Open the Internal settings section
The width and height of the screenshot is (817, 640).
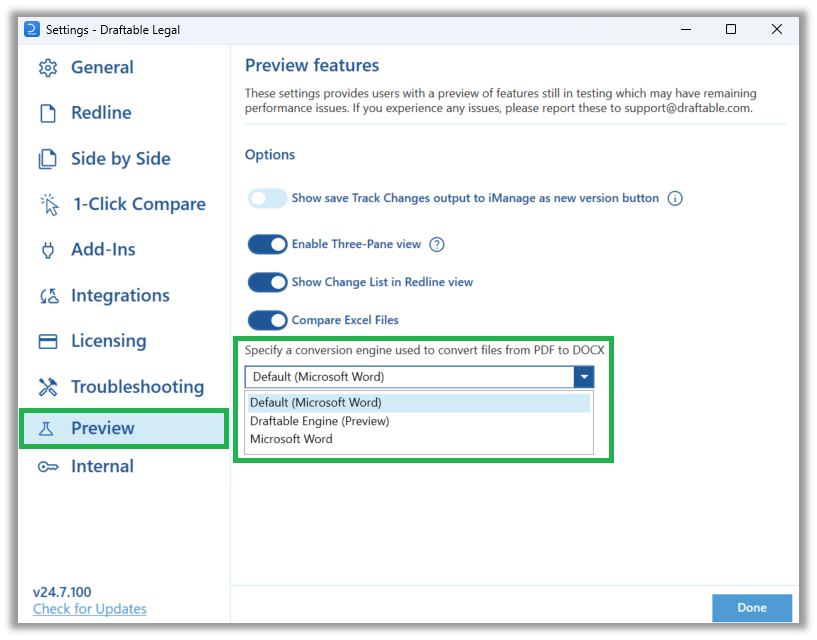(102, 466)
